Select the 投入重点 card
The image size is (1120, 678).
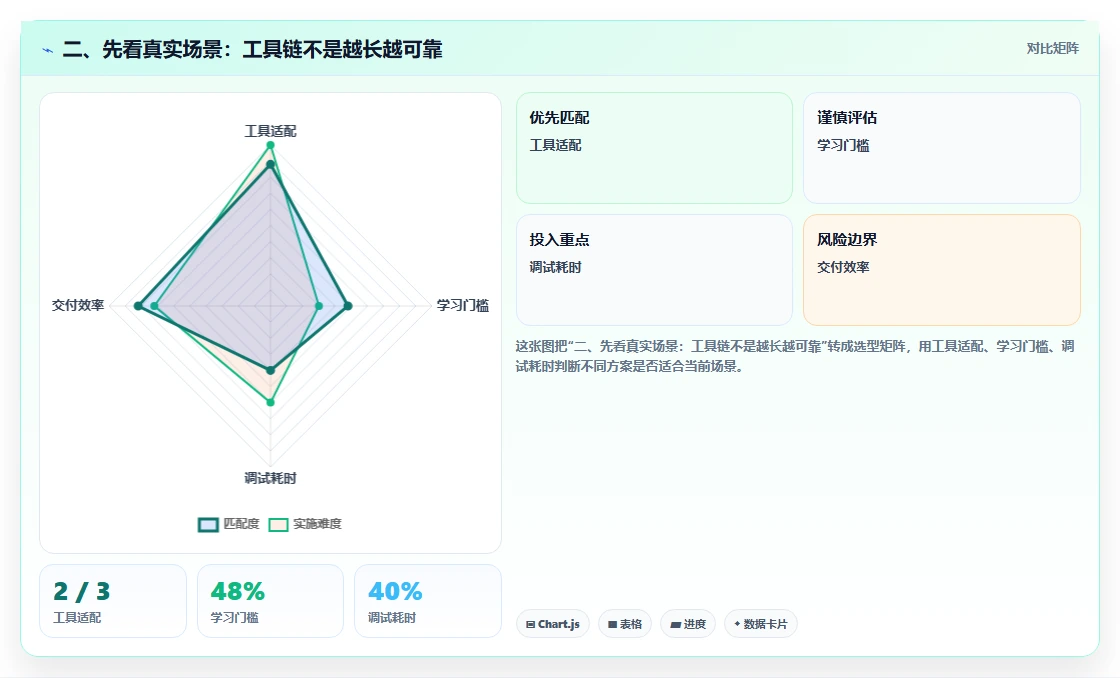(x=654, y=270)
